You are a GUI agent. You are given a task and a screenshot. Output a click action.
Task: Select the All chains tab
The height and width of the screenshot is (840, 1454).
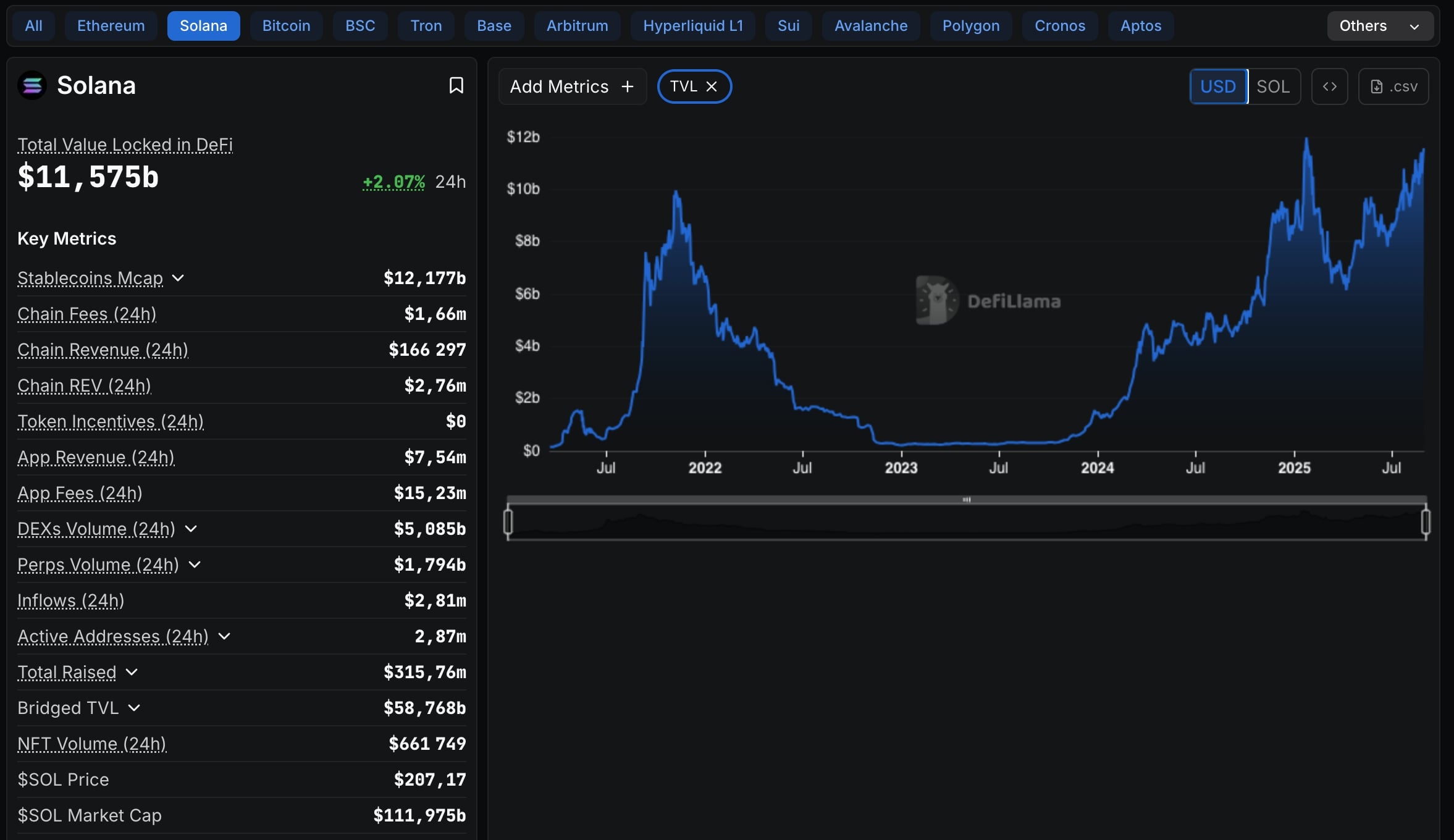tap(34, 26)
